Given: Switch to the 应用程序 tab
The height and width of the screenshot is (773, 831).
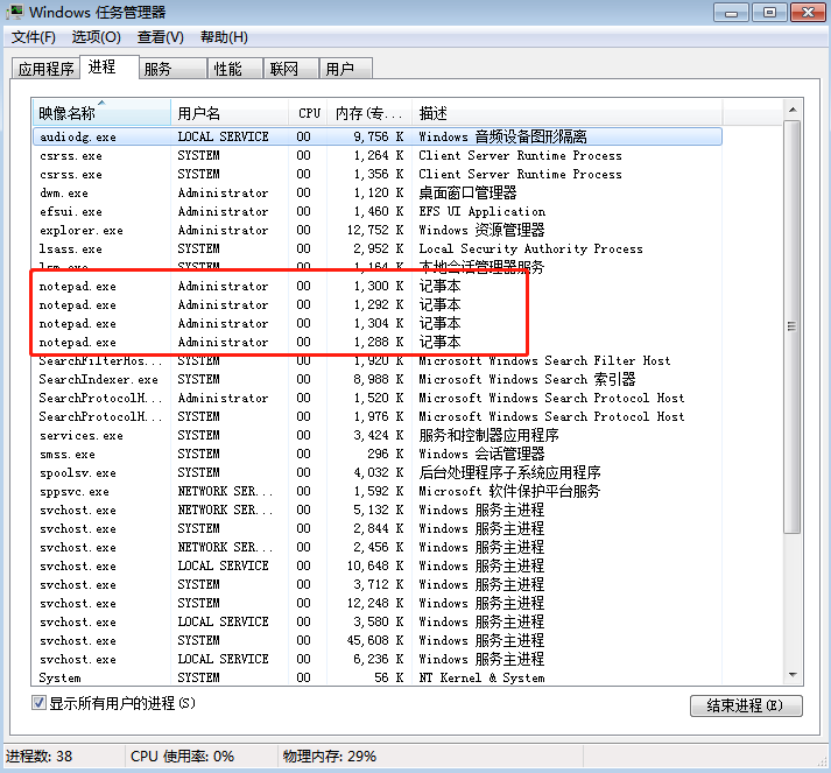Looking at the screenshot, I should 46,68.
